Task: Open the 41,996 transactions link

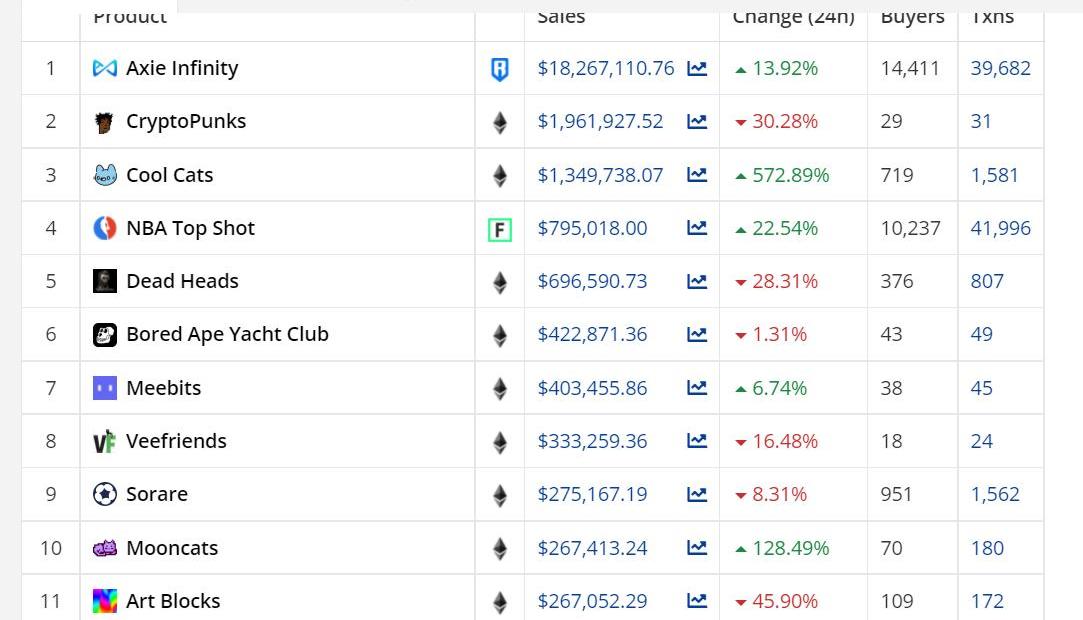Action: (1001, 228)
